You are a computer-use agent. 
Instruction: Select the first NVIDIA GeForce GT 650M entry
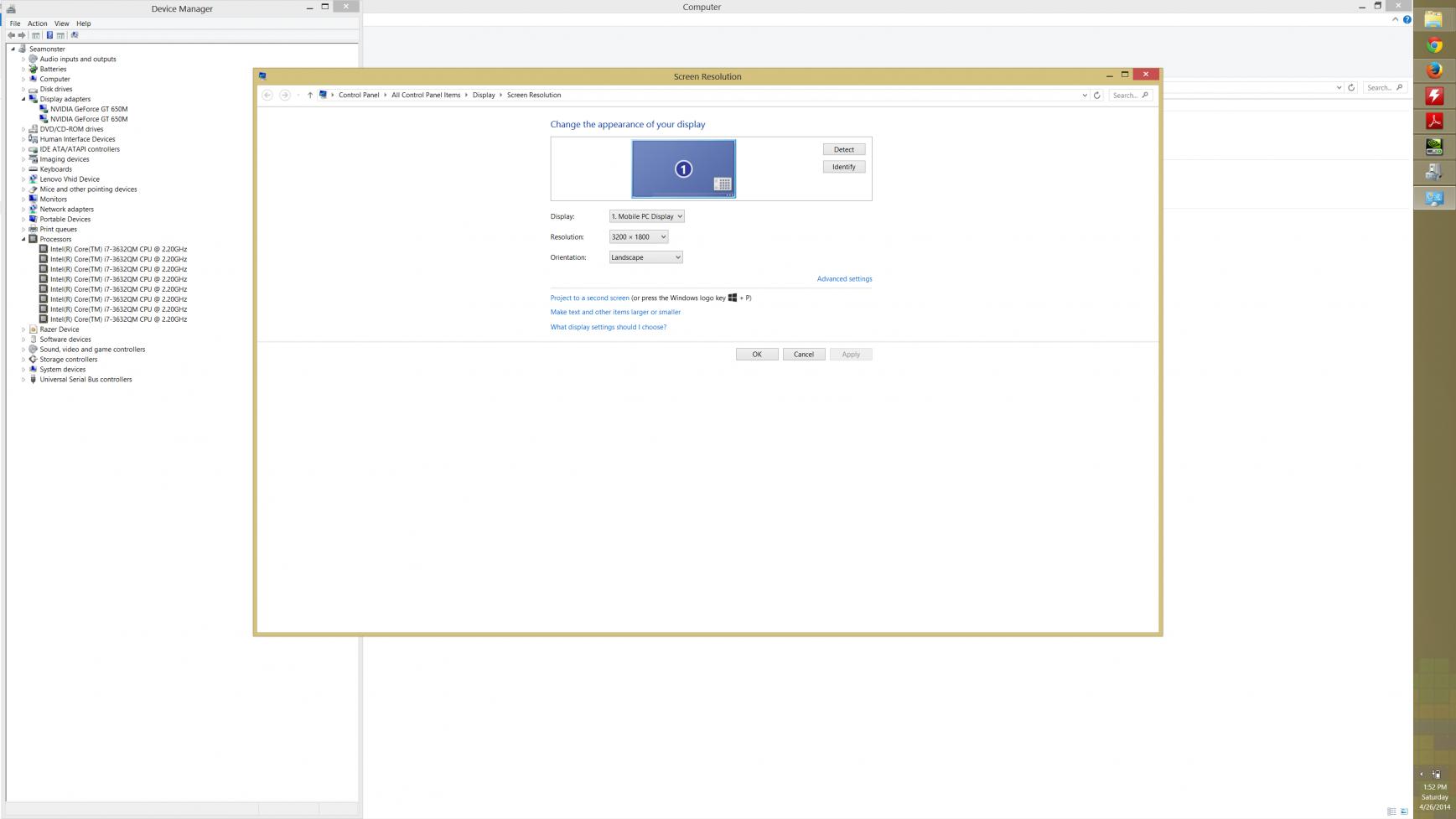click(x=89, y=109)
